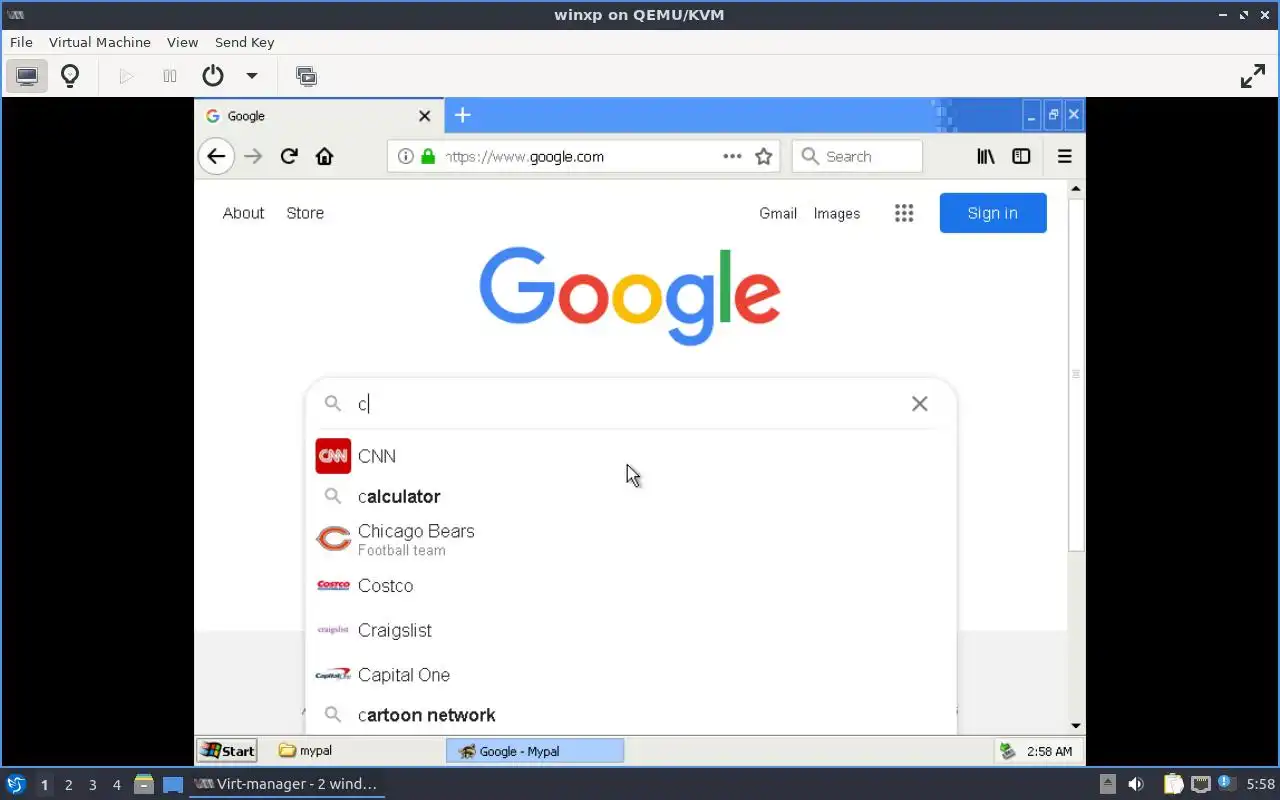
Task: Click the browser page scrollbar down arrow
Action: coord(1076,726)
